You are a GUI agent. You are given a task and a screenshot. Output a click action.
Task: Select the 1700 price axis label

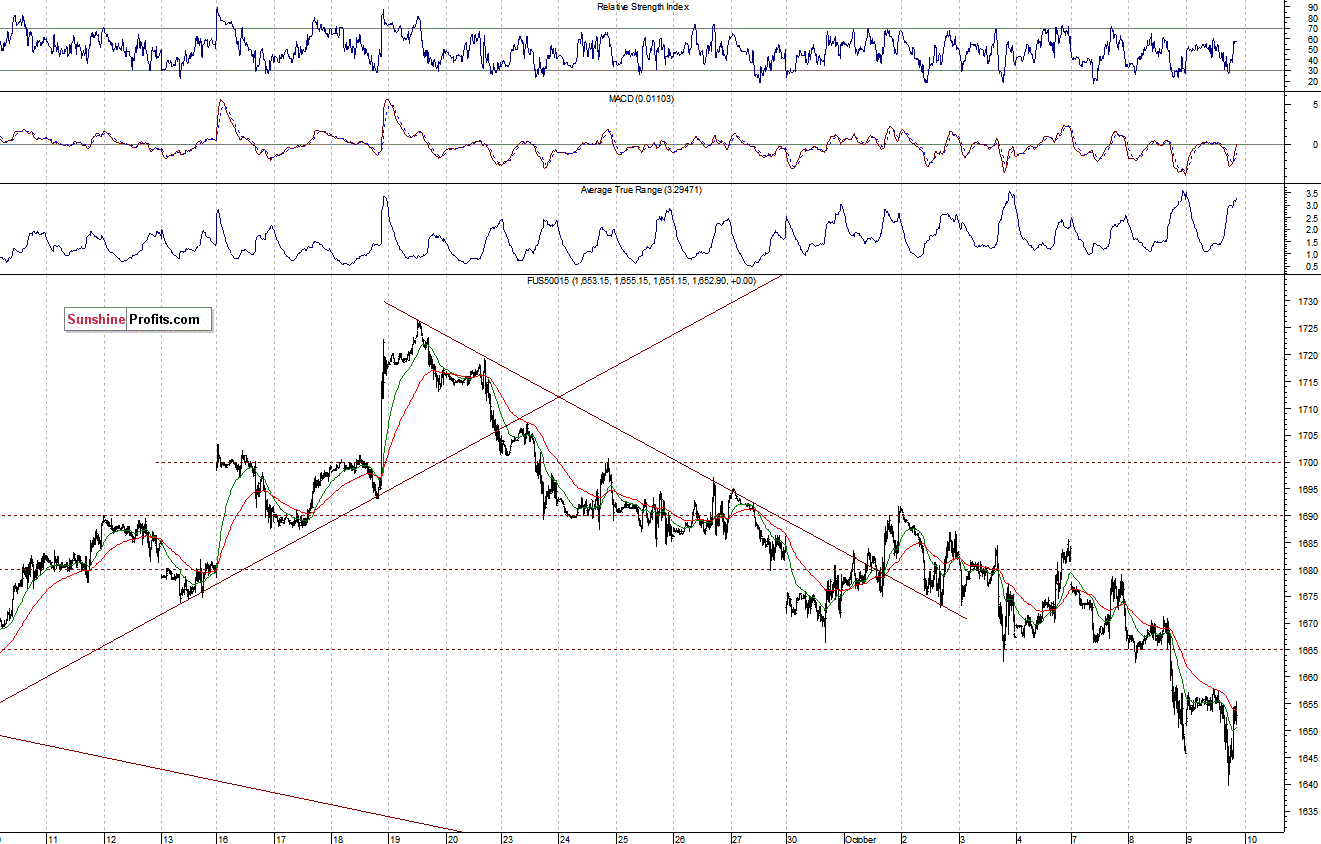(x=1309, y=463)
